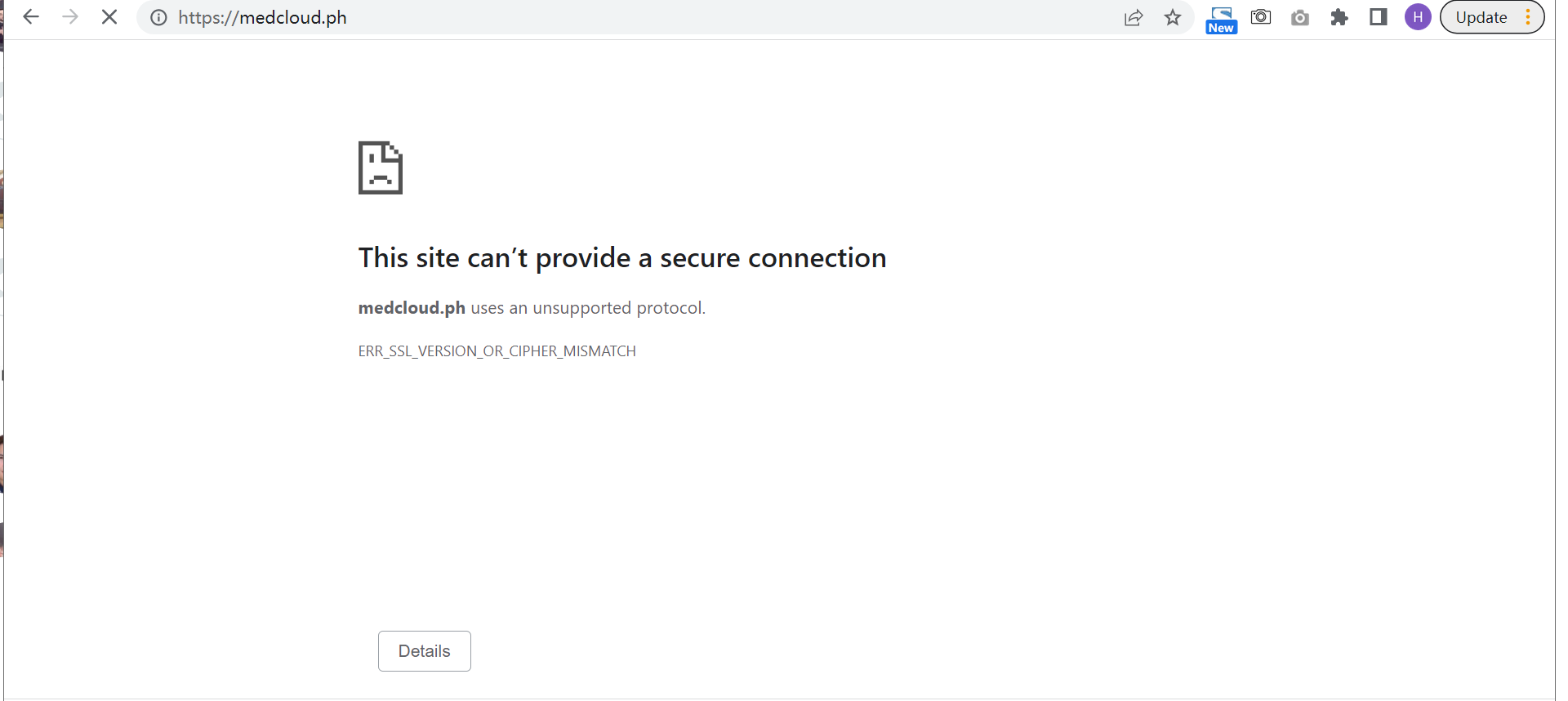Click the gray camera extension icon

point(1300,18)
